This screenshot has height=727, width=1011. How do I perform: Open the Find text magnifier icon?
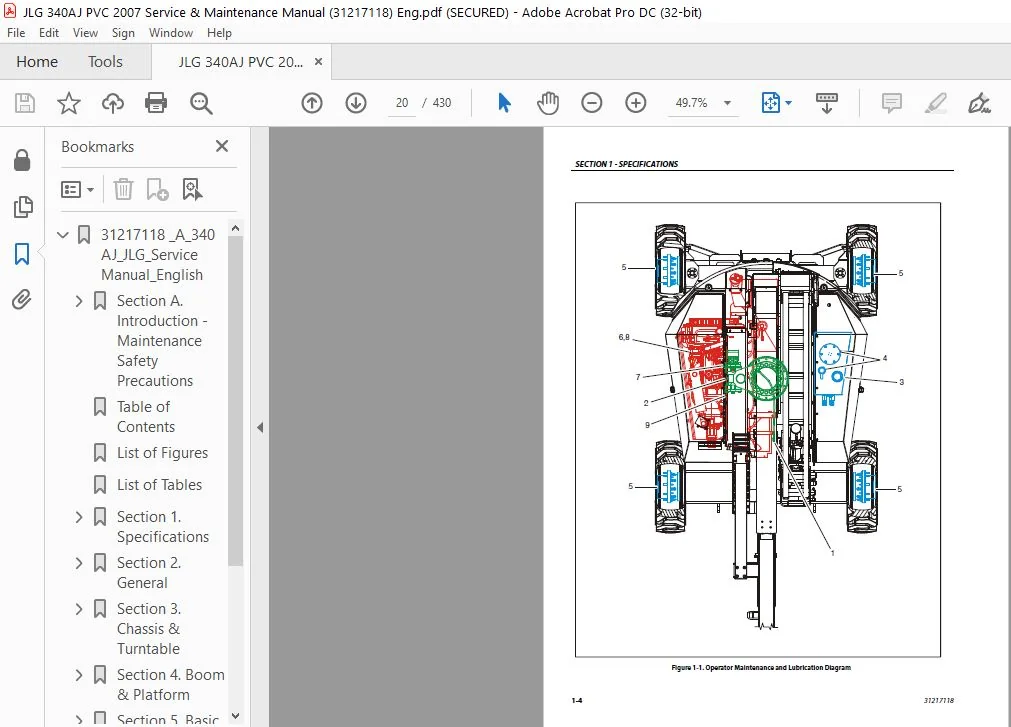coord(201,103)
